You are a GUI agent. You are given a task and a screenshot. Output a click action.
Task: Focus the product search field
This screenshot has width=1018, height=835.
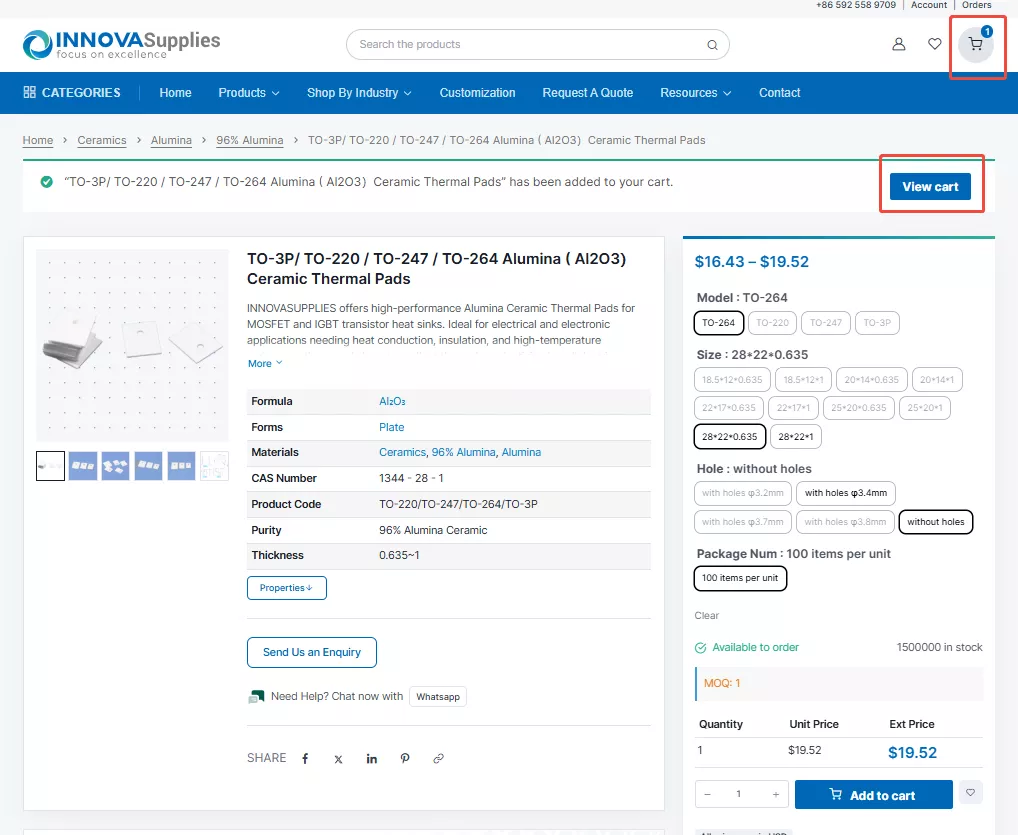click(538, 45)
